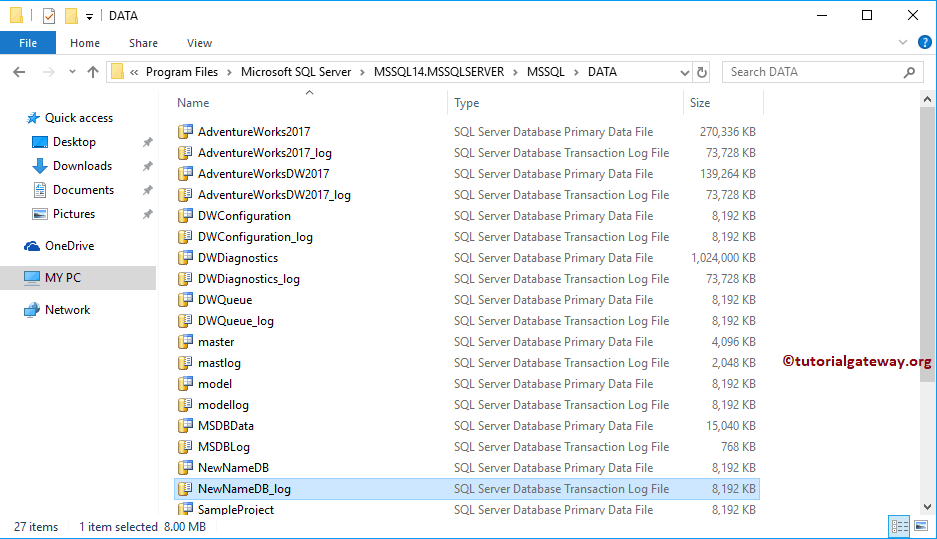Click the Desktop folder icon in sidebar
The width and height of the screenshot is (937, 539).
coord(39,142)
